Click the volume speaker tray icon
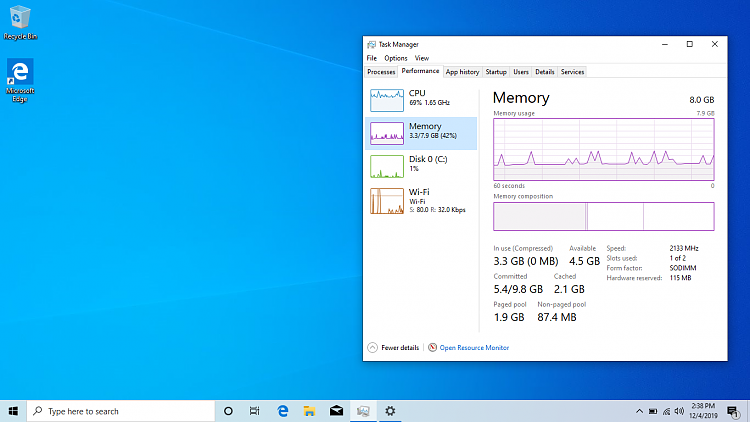The width and height of the screenshot is (750, 422). 679,411
